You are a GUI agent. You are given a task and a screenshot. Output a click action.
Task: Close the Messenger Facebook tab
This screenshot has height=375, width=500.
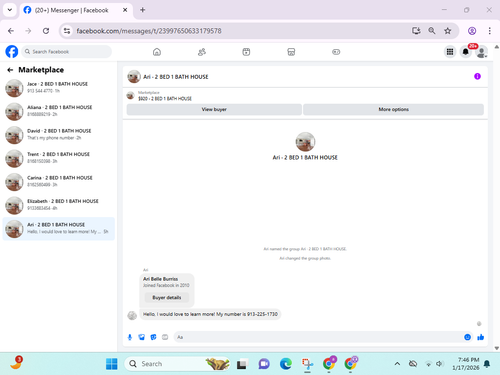point(125,10)
